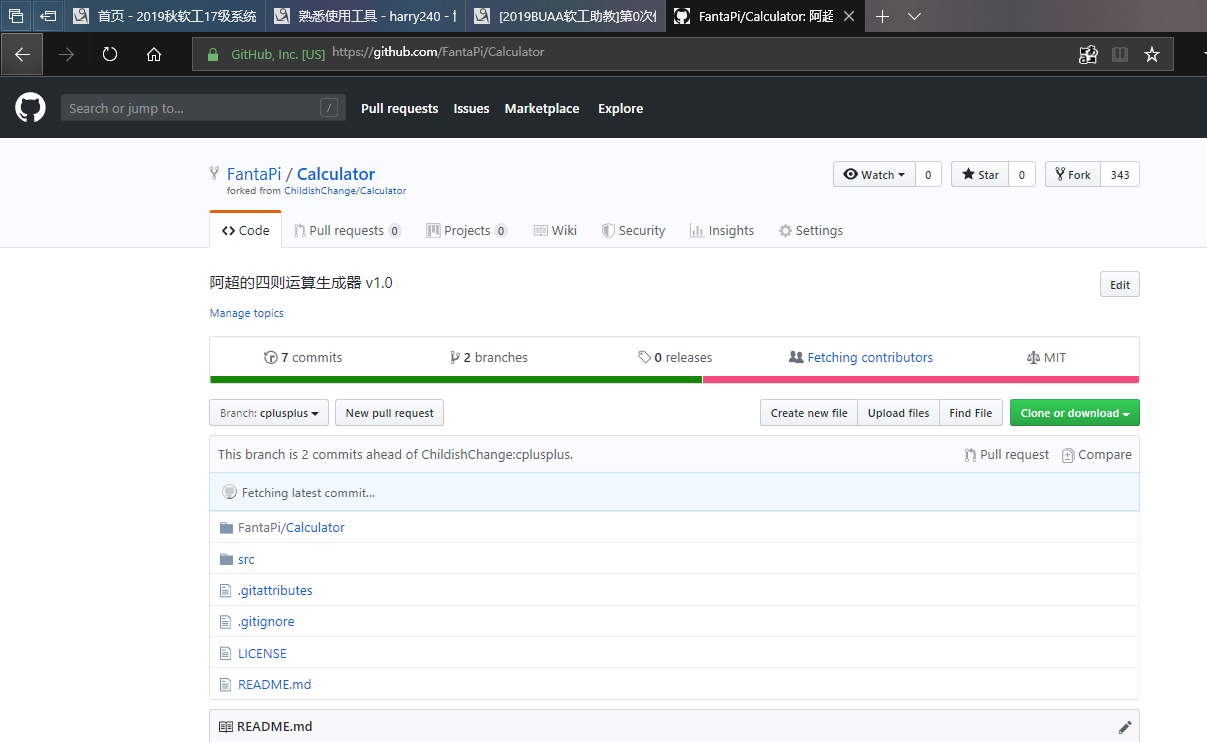This screenshot has width=1207, height=742.
Task: Click the Compare link
Action: [1097, 454]
